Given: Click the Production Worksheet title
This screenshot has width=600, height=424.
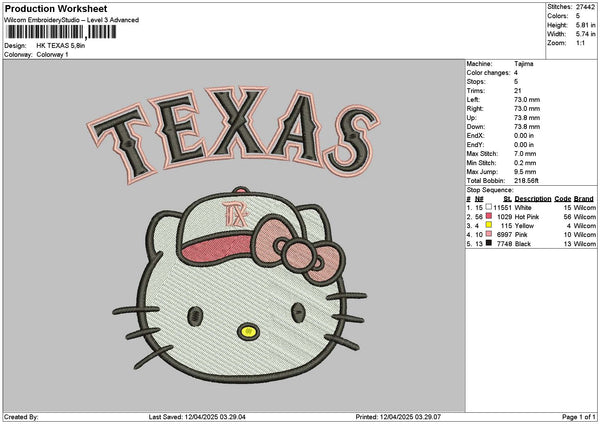Looking at the screenshot, I should click(x=44, y=7).
